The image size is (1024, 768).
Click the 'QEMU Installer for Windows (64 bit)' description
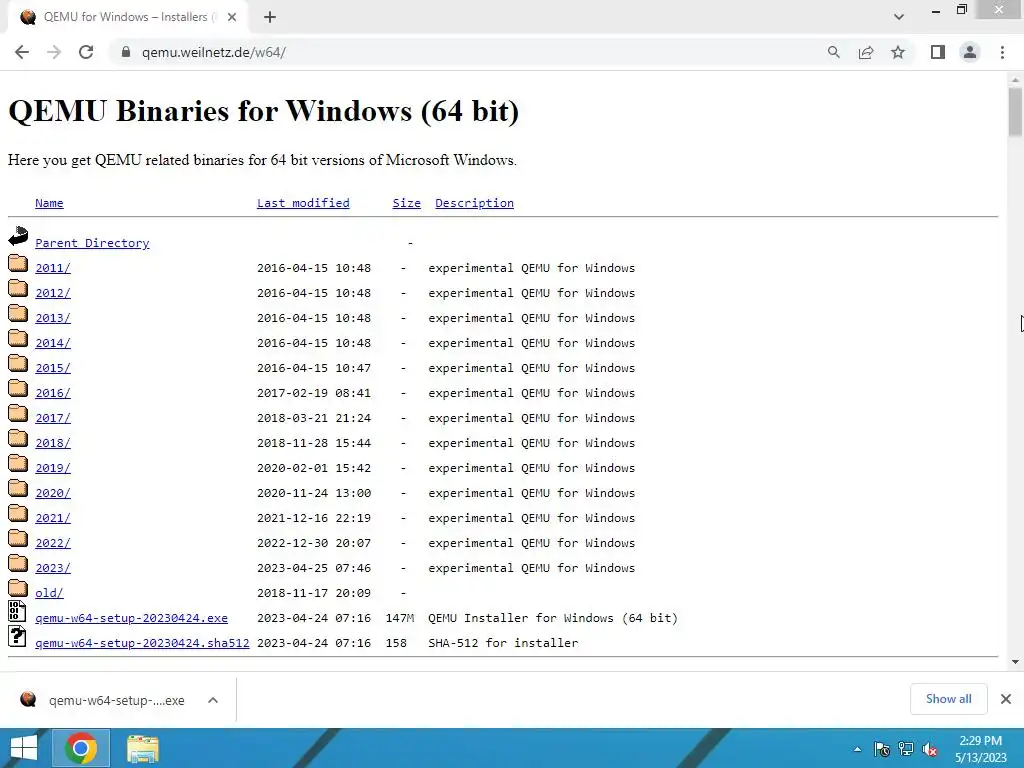coord(552,618)
